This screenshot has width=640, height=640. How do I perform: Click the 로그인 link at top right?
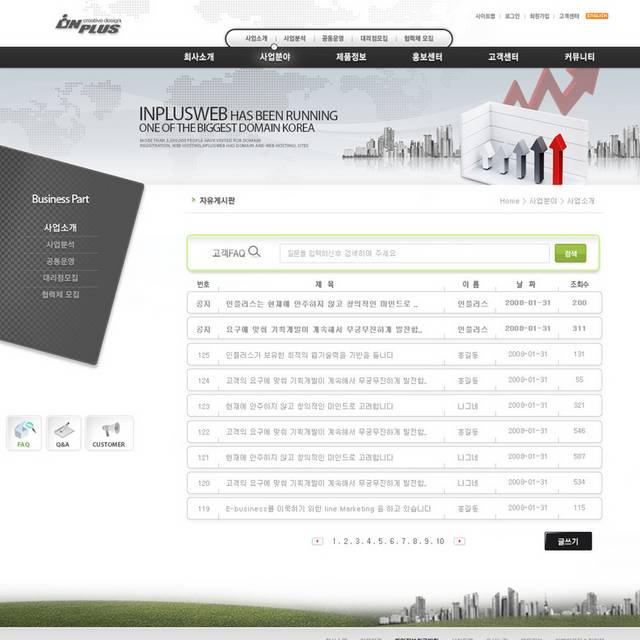512,16
